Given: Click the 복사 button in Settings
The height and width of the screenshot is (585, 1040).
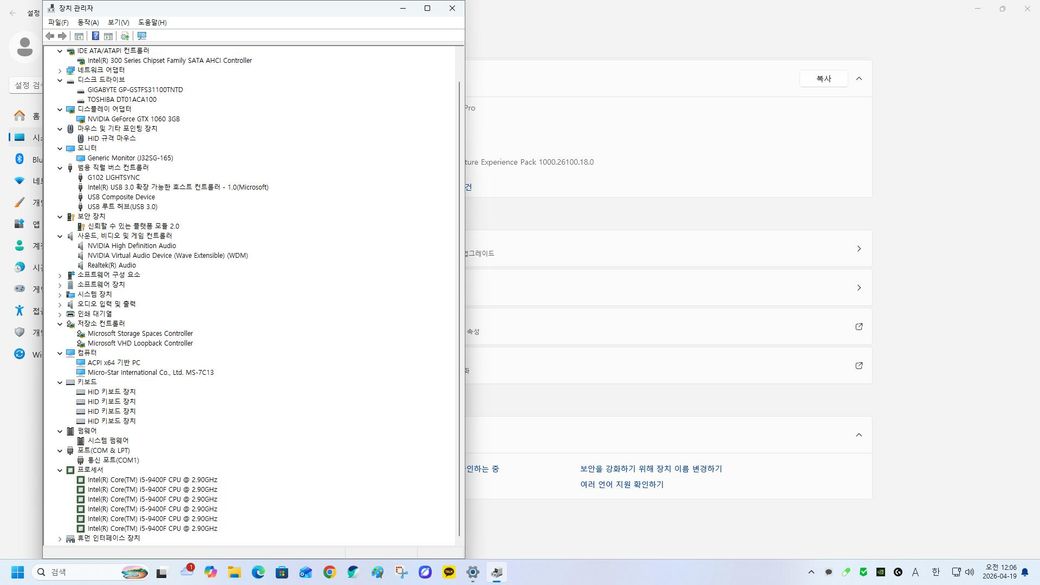Looking at the screenshot, I should click(823, 78).
